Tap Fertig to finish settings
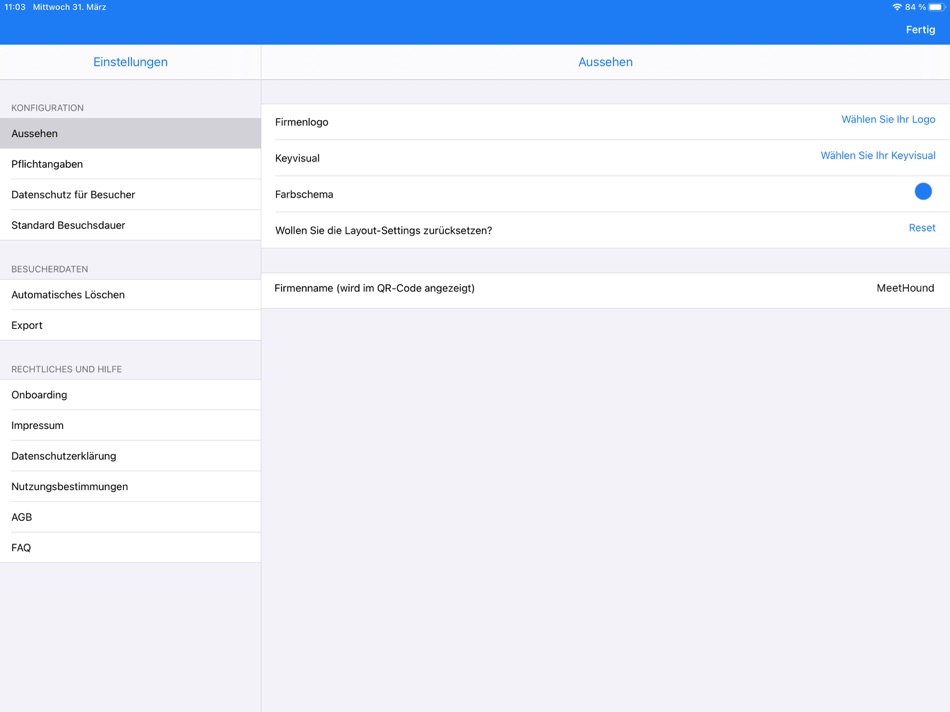This screenshot has height=712, width=950. (919, 29)
